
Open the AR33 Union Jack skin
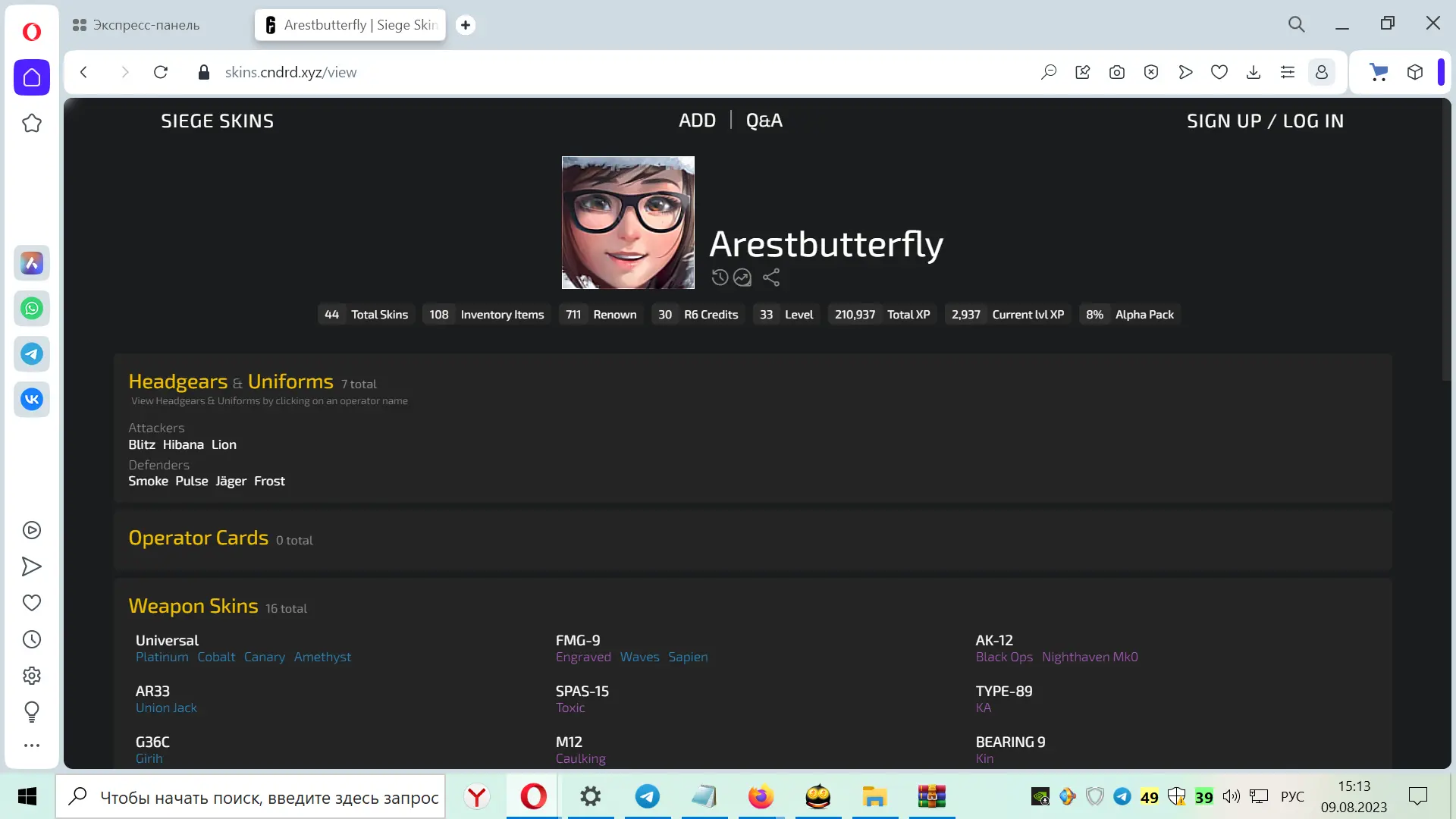click(x=166, y=708)
